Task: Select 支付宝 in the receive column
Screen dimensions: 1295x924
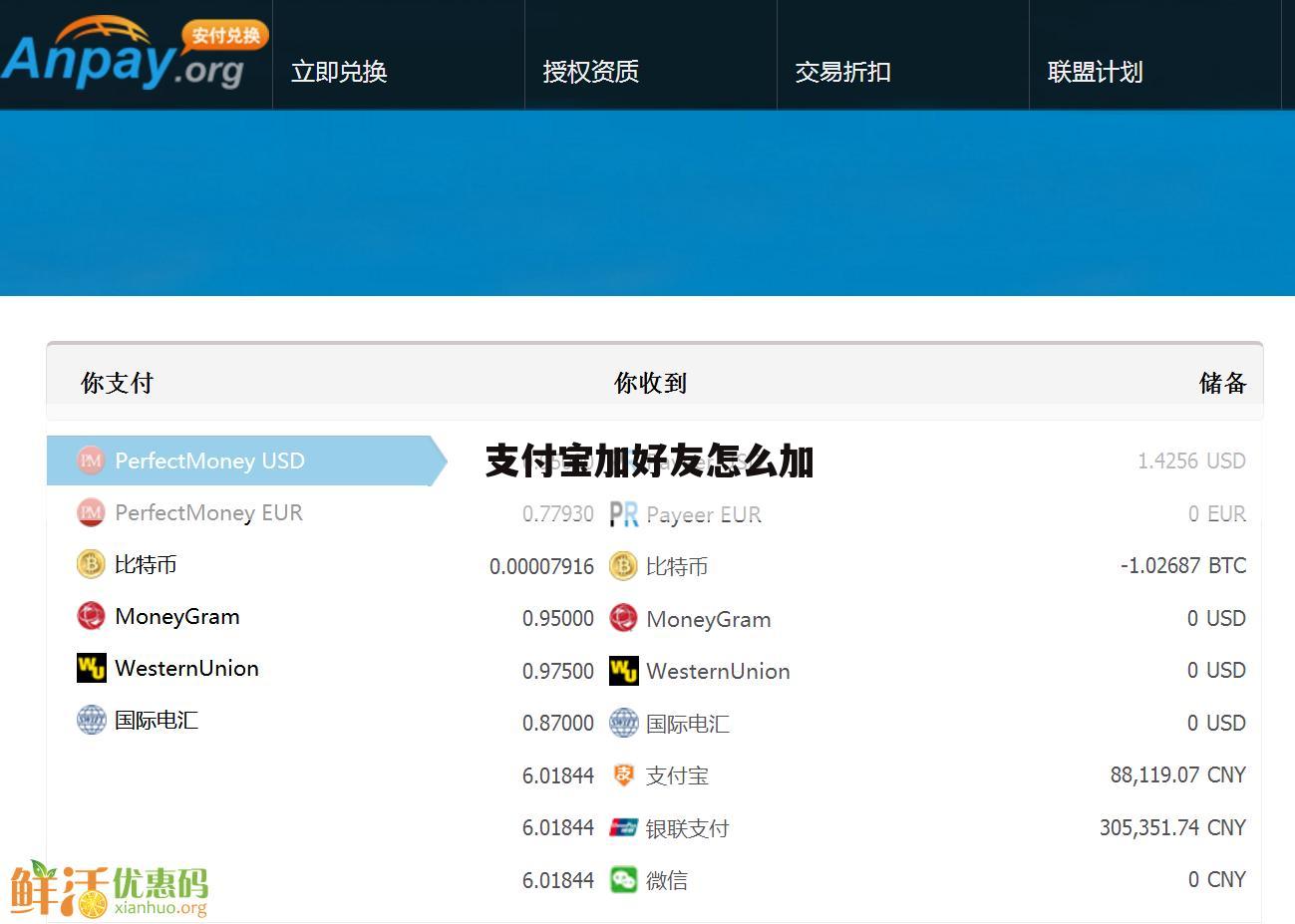Action: pyautogui.click(x=677, y=775)
